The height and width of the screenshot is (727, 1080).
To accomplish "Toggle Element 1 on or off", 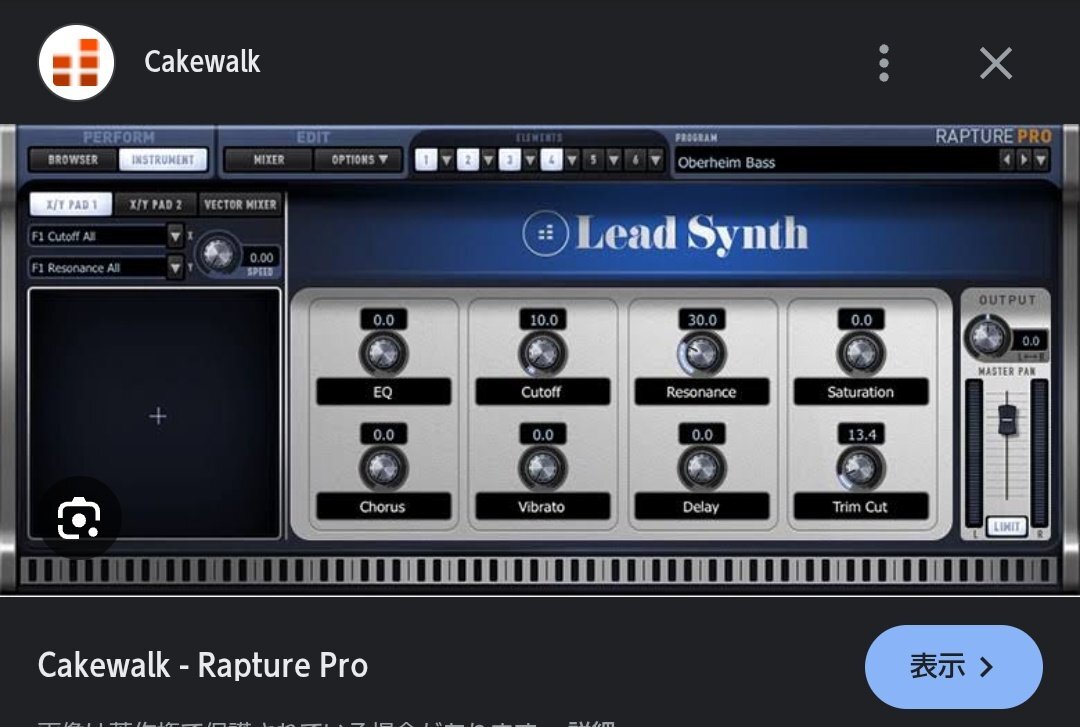I will (426, 161).
